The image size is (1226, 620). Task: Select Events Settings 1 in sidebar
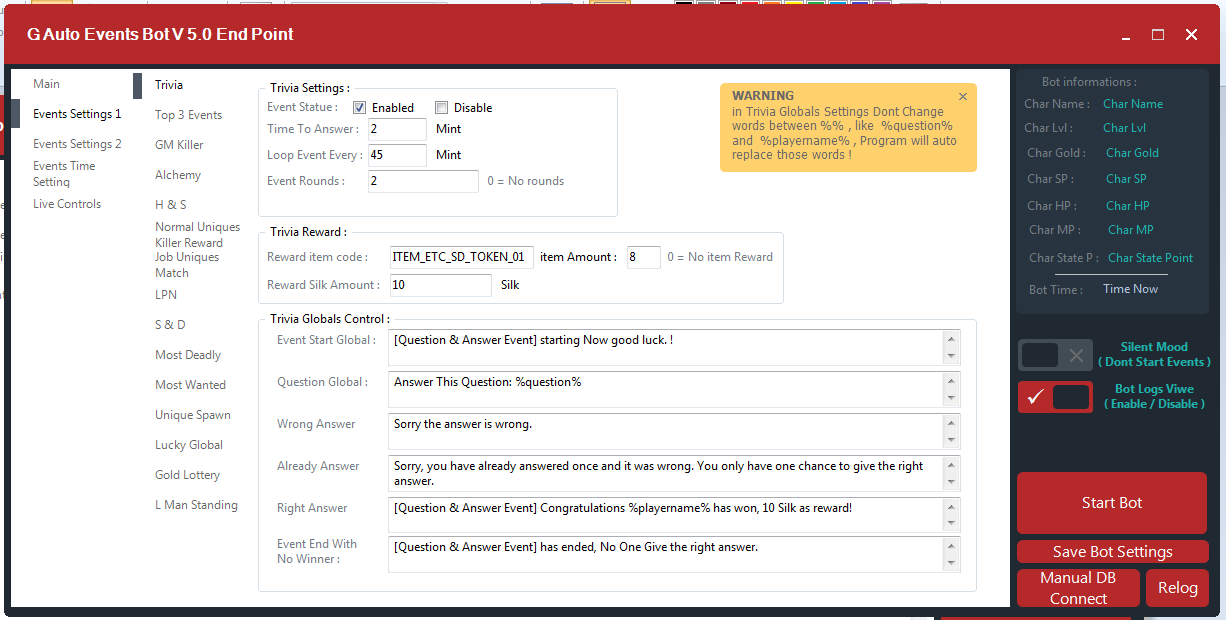[77, 114]
